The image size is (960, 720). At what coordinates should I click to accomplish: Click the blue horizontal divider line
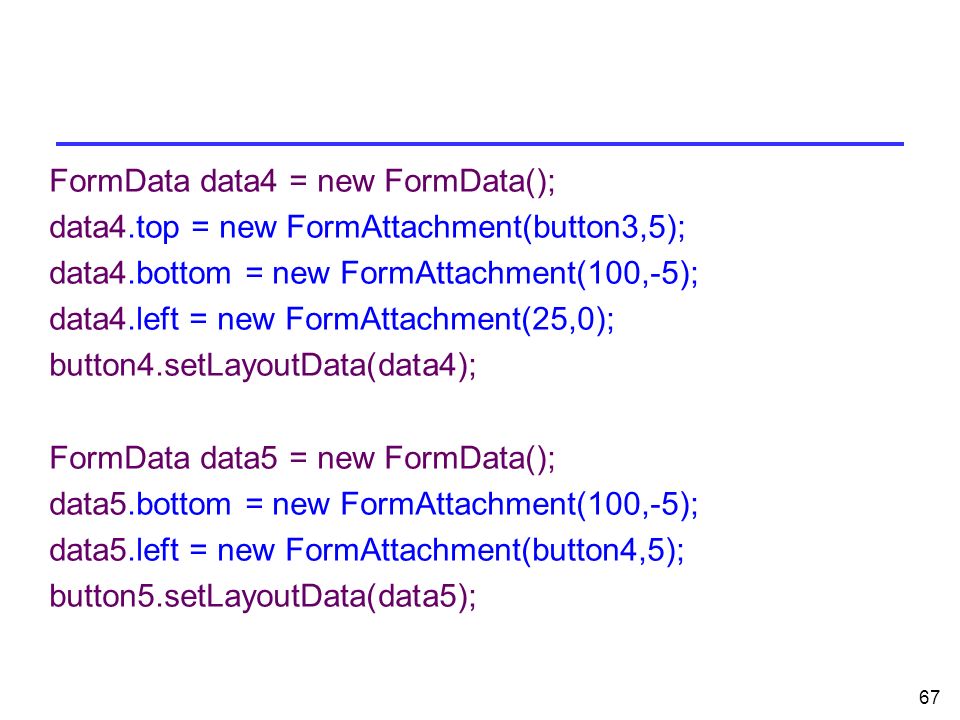coord(480,144)
